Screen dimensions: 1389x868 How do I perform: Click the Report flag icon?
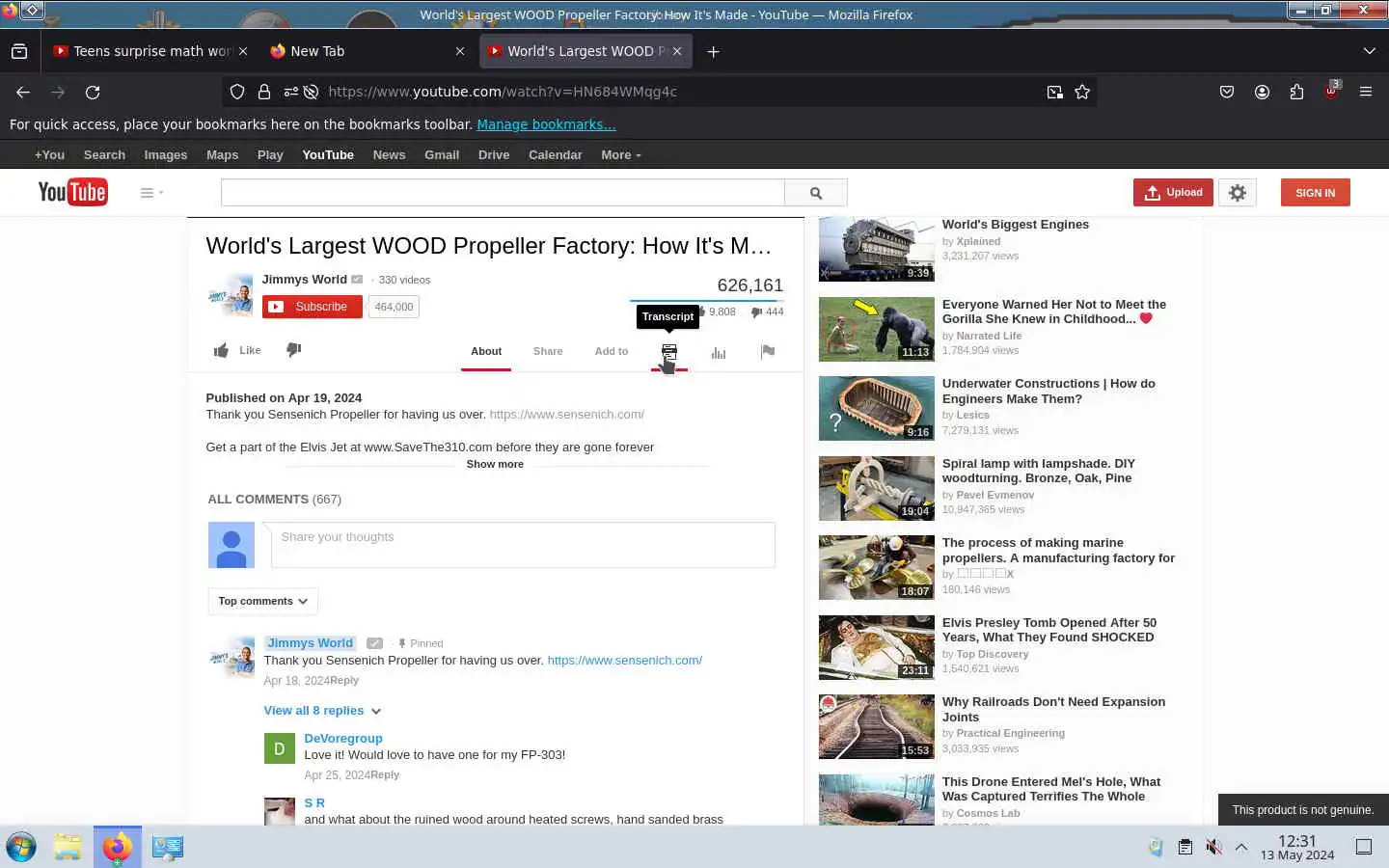(768, 352)
